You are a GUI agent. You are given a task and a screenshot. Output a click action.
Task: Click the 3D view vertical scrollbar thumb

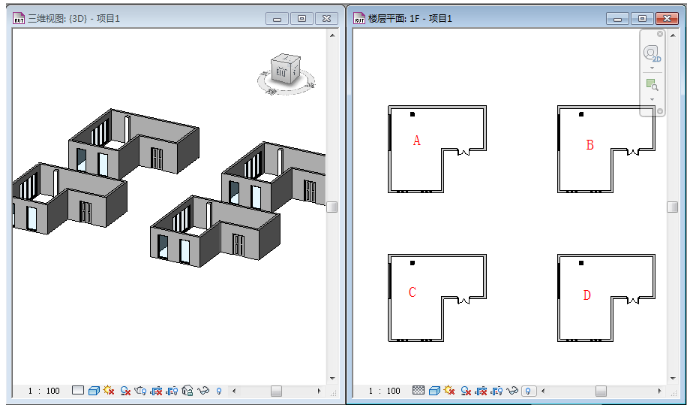pyautogui.click(x=332, y=207)
